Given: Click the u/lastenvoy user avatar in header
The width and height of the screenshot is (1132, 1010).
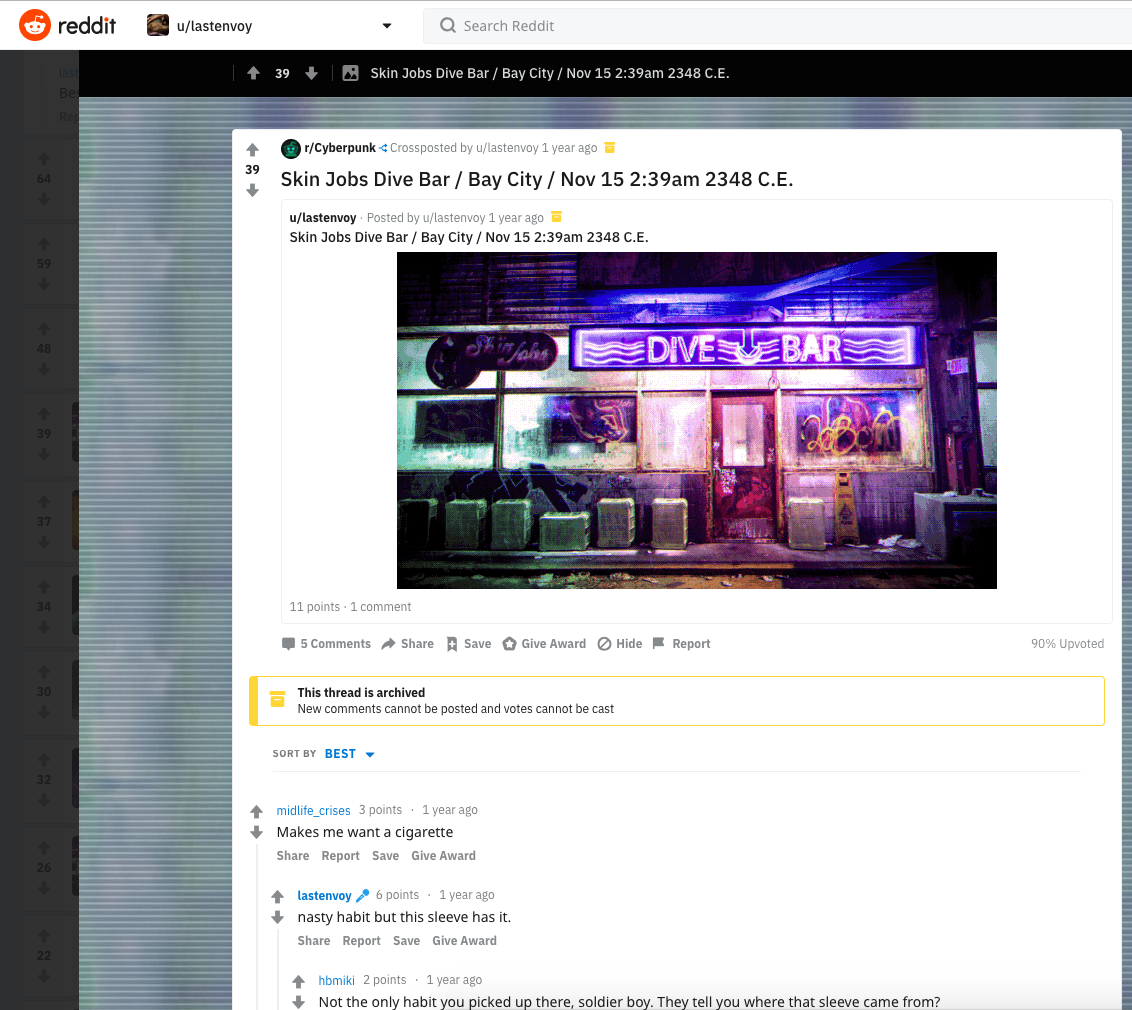Looking at the screenshot, I should [x=157, y=25].
